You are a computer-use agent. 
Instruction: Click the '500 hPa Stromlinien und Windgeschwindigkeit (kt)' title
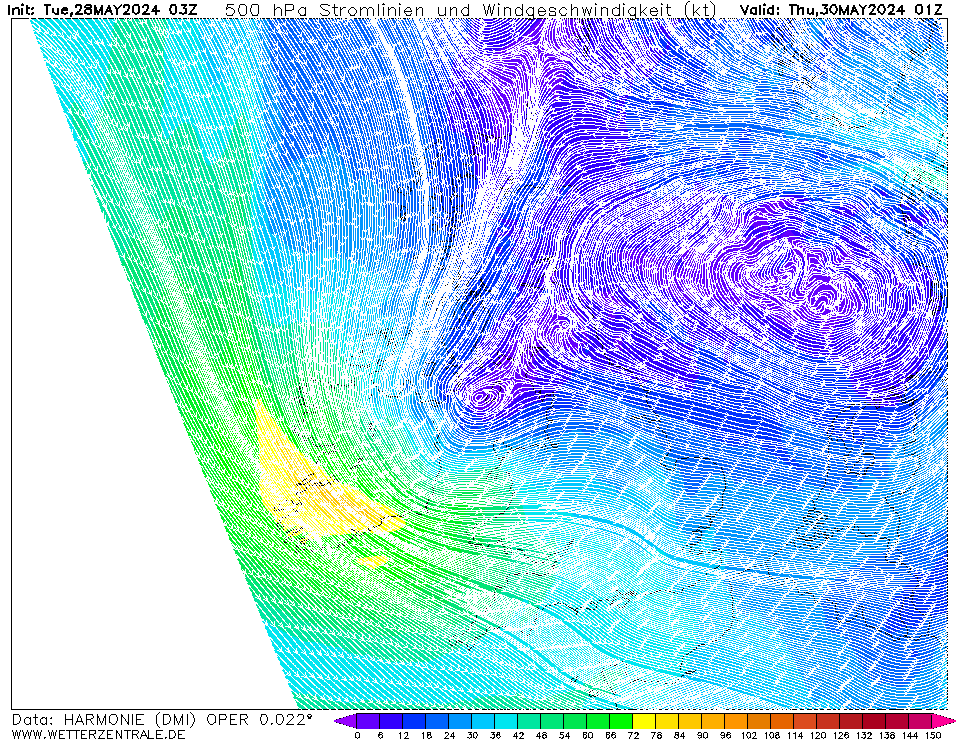[470, 10]
